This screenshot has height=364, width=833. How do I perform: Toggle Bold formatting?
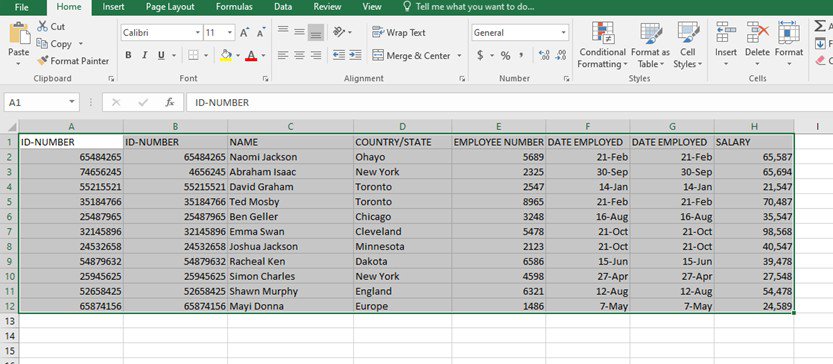(x=128, y=55)
